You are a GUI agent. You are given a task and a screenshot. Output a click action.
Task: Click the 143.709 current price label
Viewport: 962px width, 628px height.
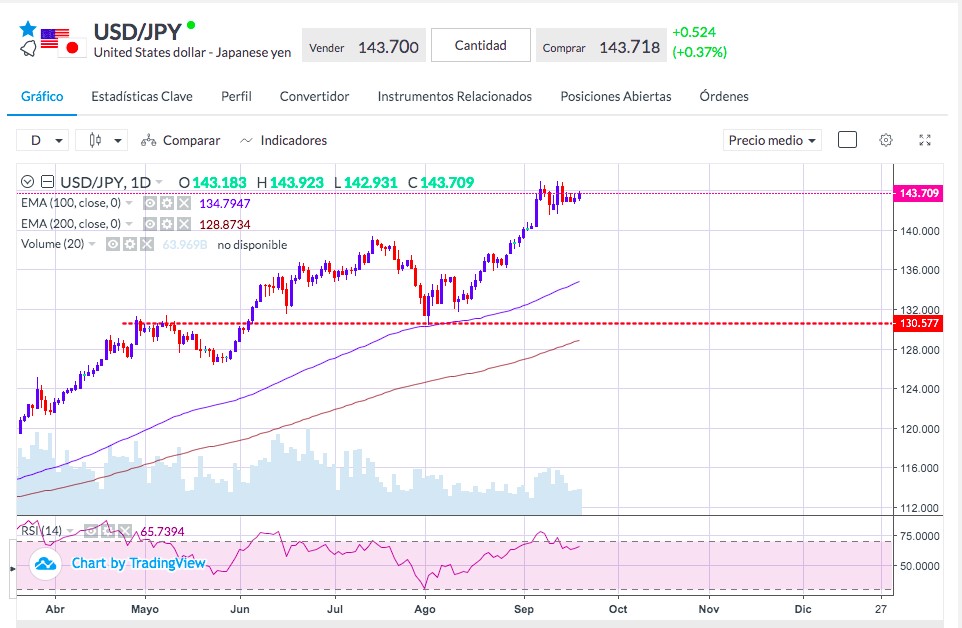tap(918, 193)
